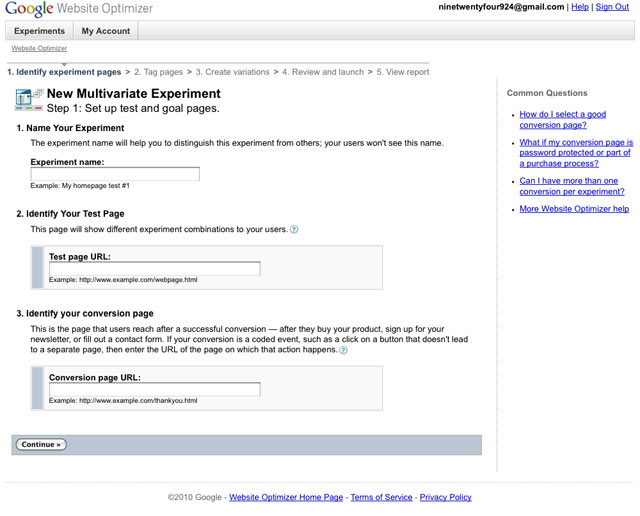This screenshot has width=640, height=516.
Task: Click the Experiment name input field
Action: coord(115,174)
